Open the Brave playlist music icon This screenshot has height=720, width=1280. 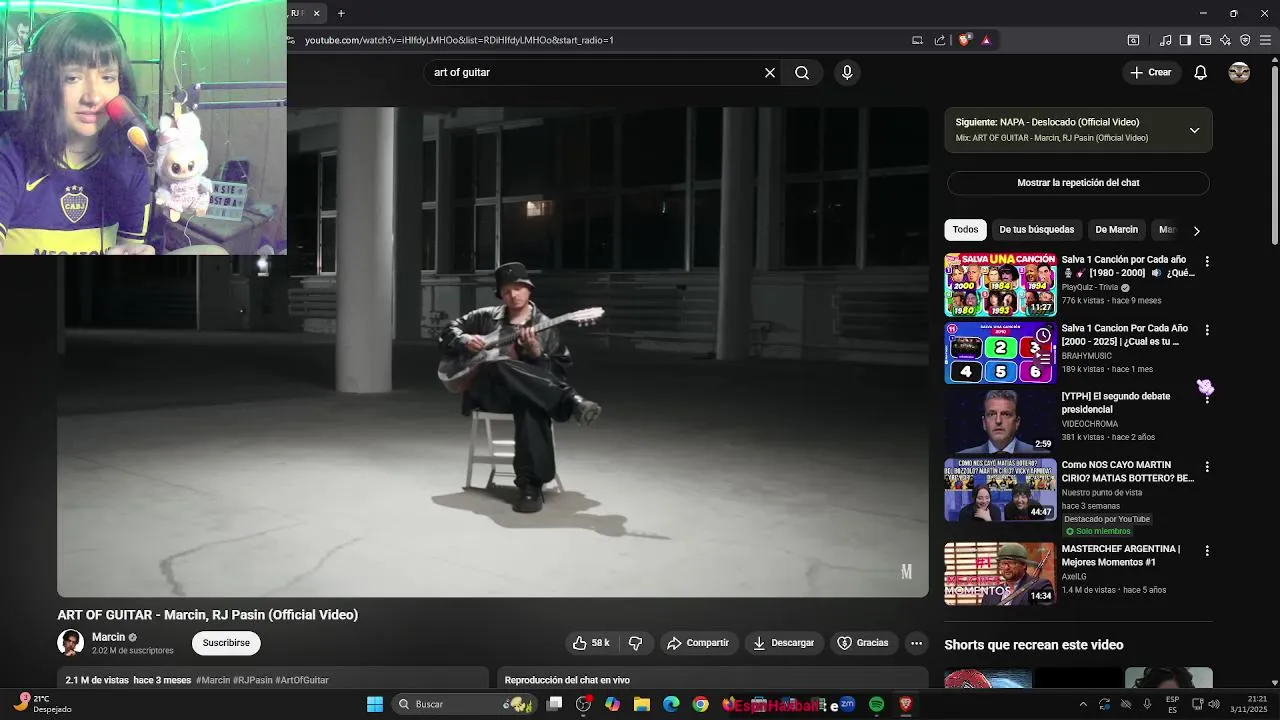tap(1165, 40)
